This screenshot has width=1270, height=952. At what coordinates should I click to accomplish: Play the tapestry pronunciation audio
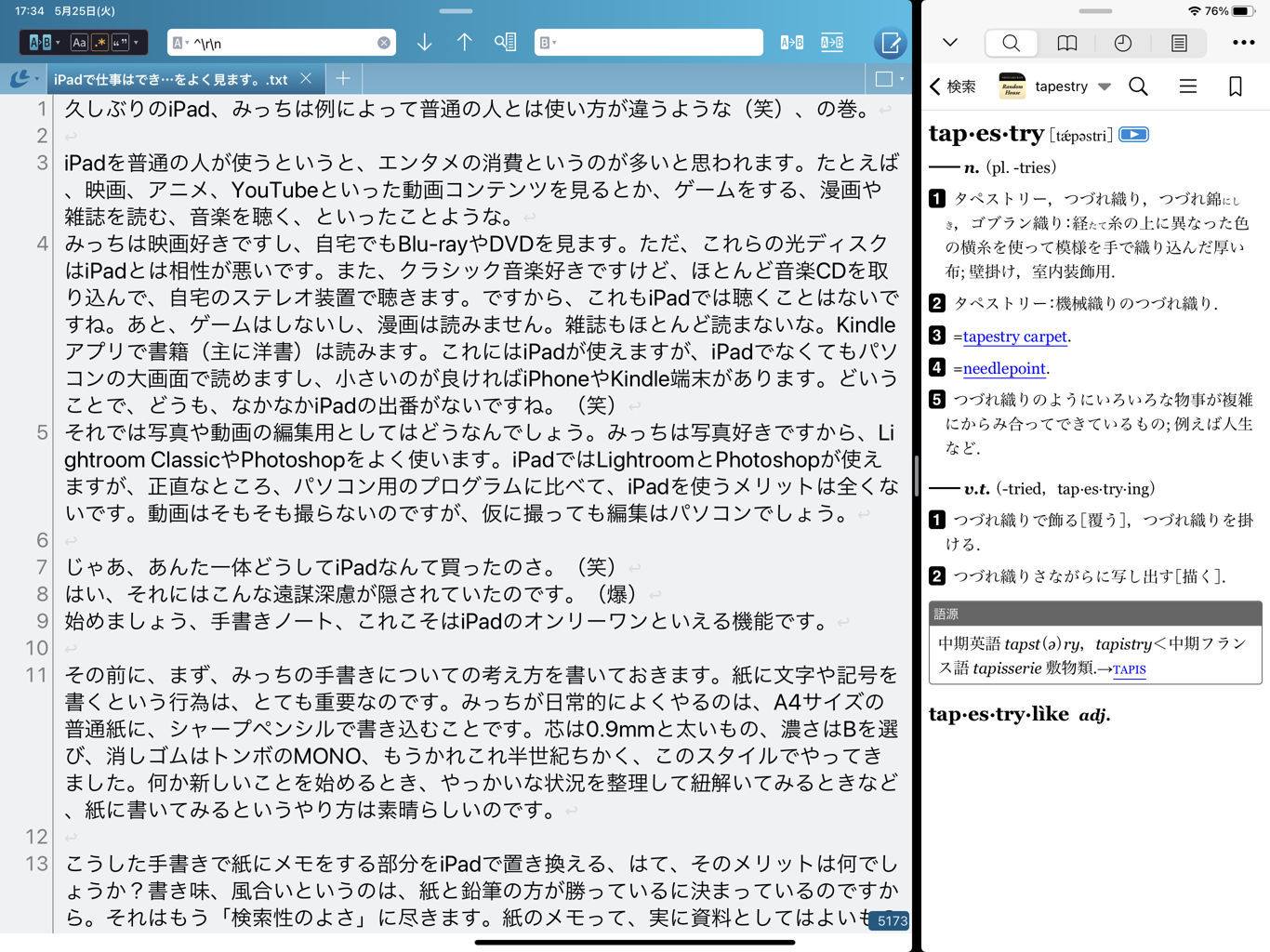pyautogui.click(x=1133, y=135)
